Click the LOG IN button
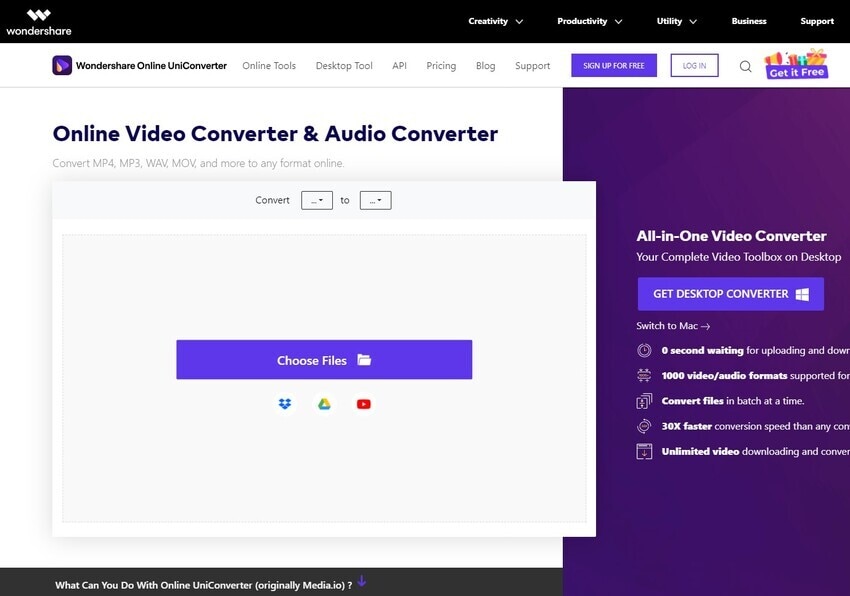850x596 pixels. coord(694,65)
